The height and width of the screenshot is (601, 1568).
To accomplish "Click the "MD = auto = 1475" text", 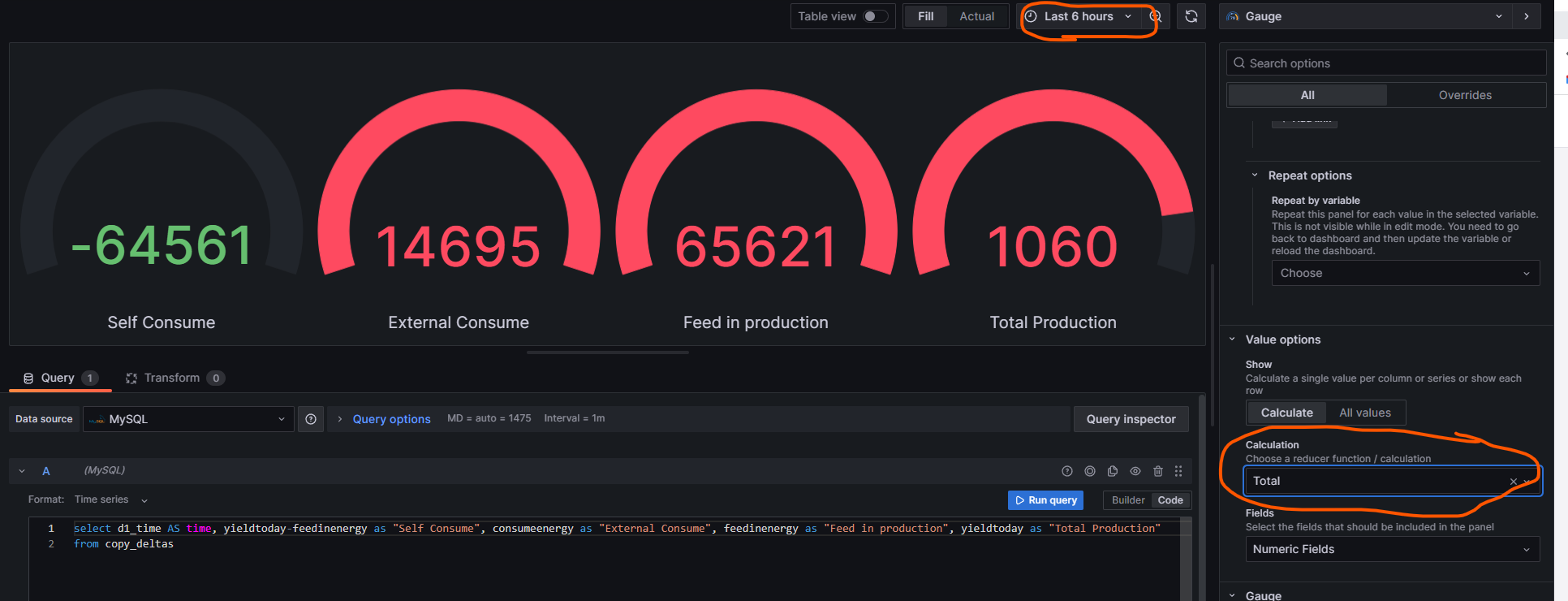I will [489, 418].
